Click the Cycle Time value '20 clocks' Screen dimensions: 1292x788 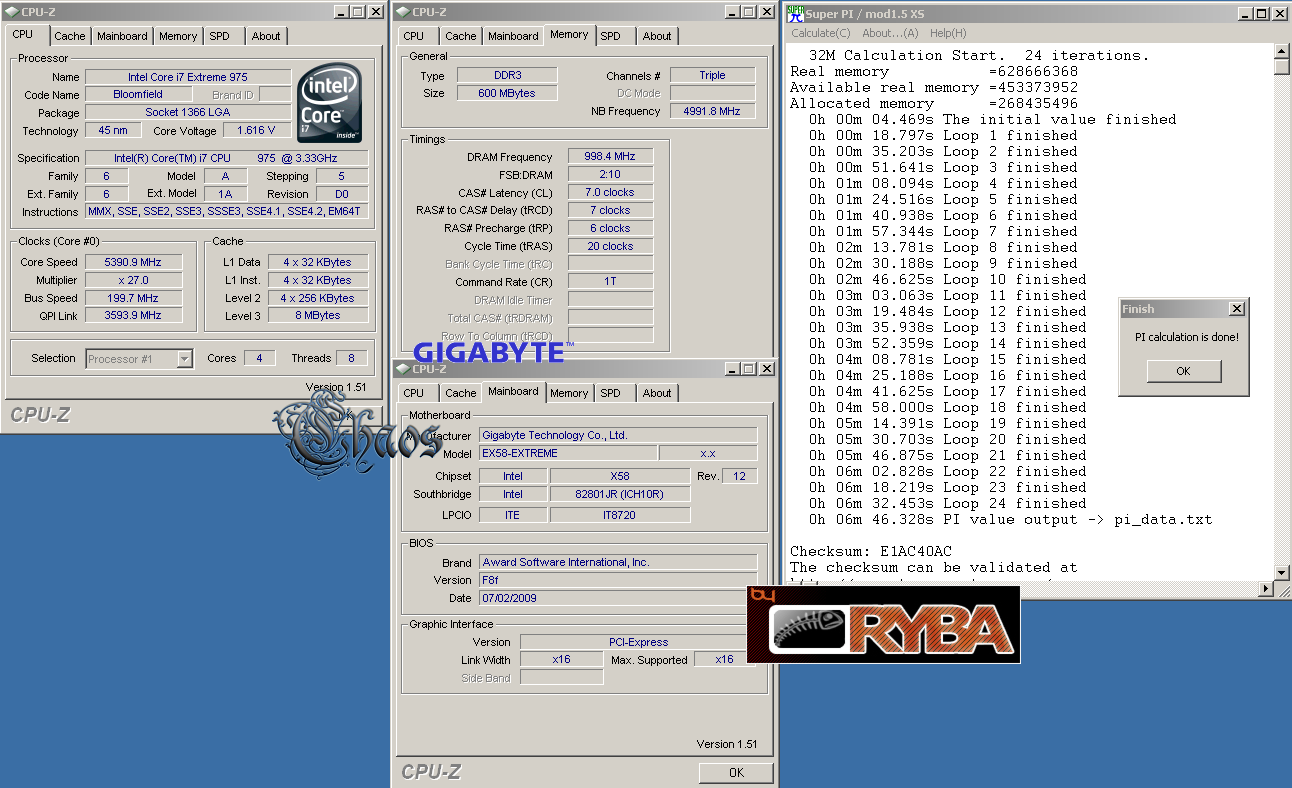coord(610,246)
